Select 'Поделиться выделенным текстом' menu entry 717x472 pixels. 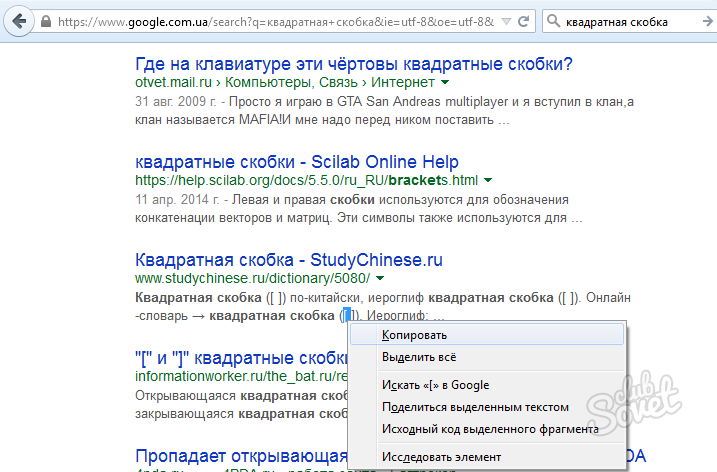(475, 407)
